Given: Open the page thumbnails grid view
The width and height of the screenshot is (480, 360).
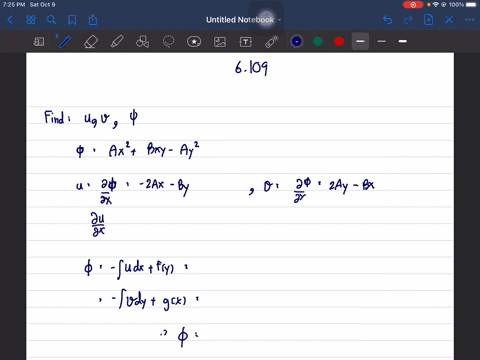Looking at the screenshot, I should [31, 20].
